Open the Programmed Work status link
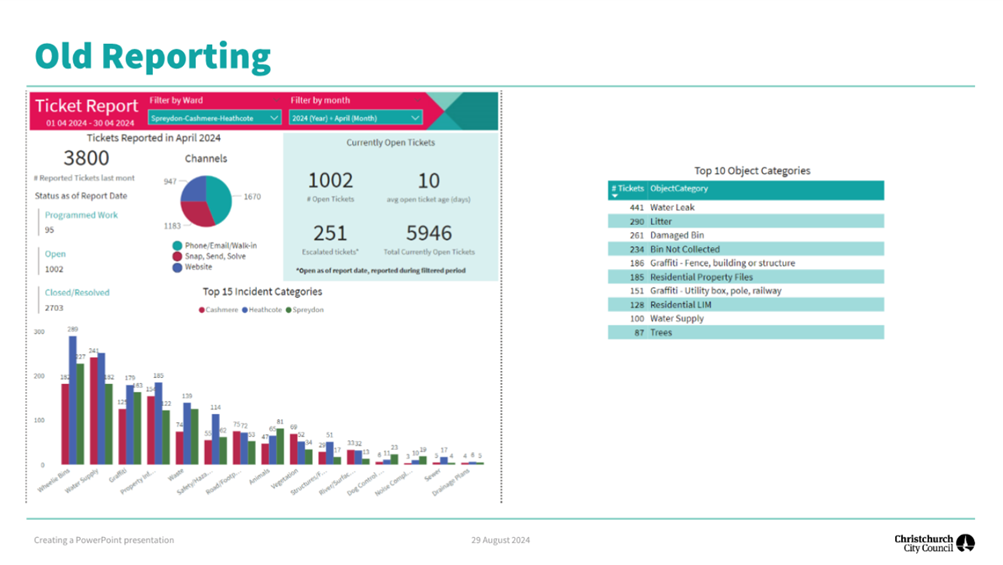This screenshot has height=565, width=1003. click(81, 215)
